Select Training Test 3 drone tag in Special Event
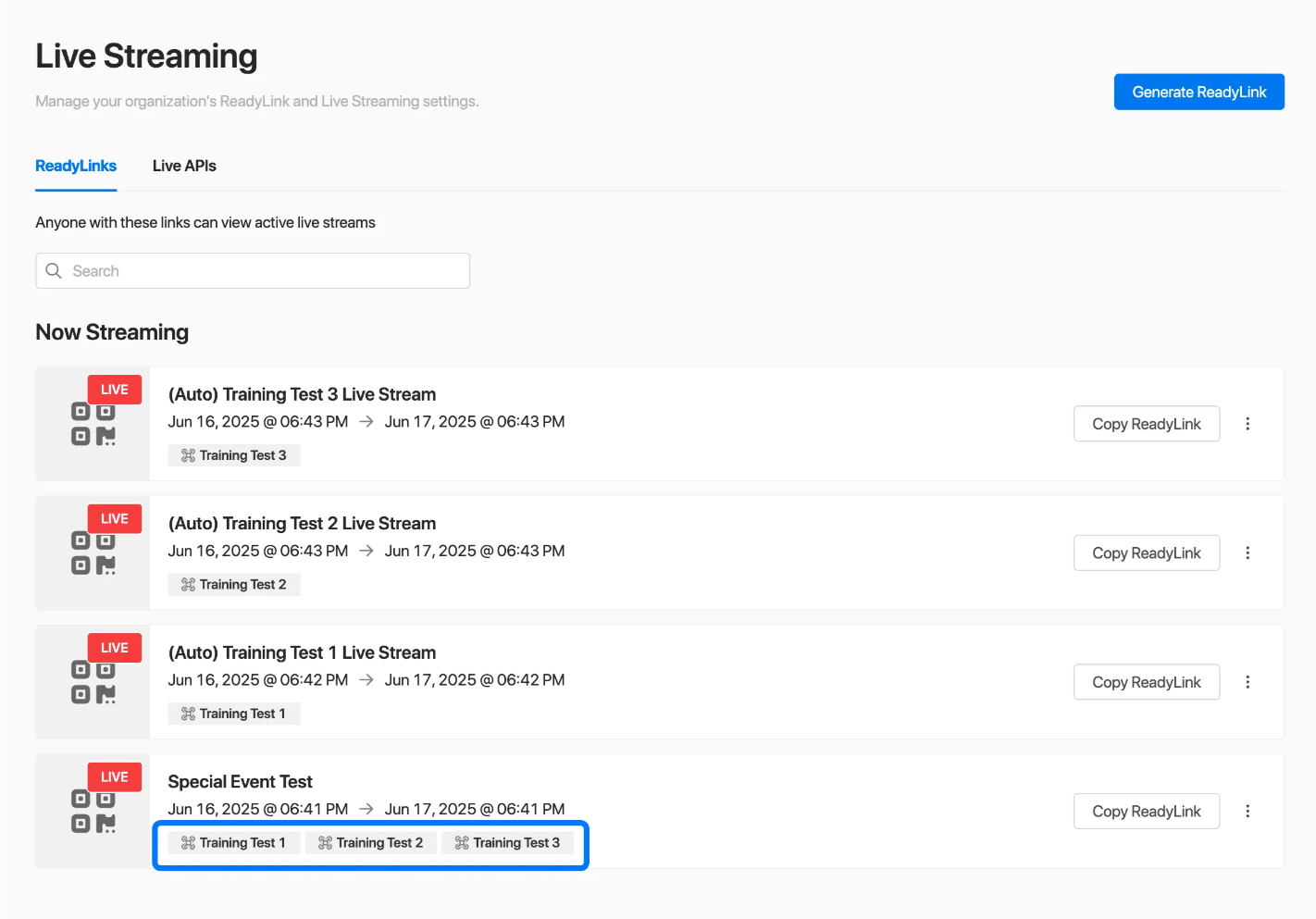The image size is (1316, 919). point(507,843)
